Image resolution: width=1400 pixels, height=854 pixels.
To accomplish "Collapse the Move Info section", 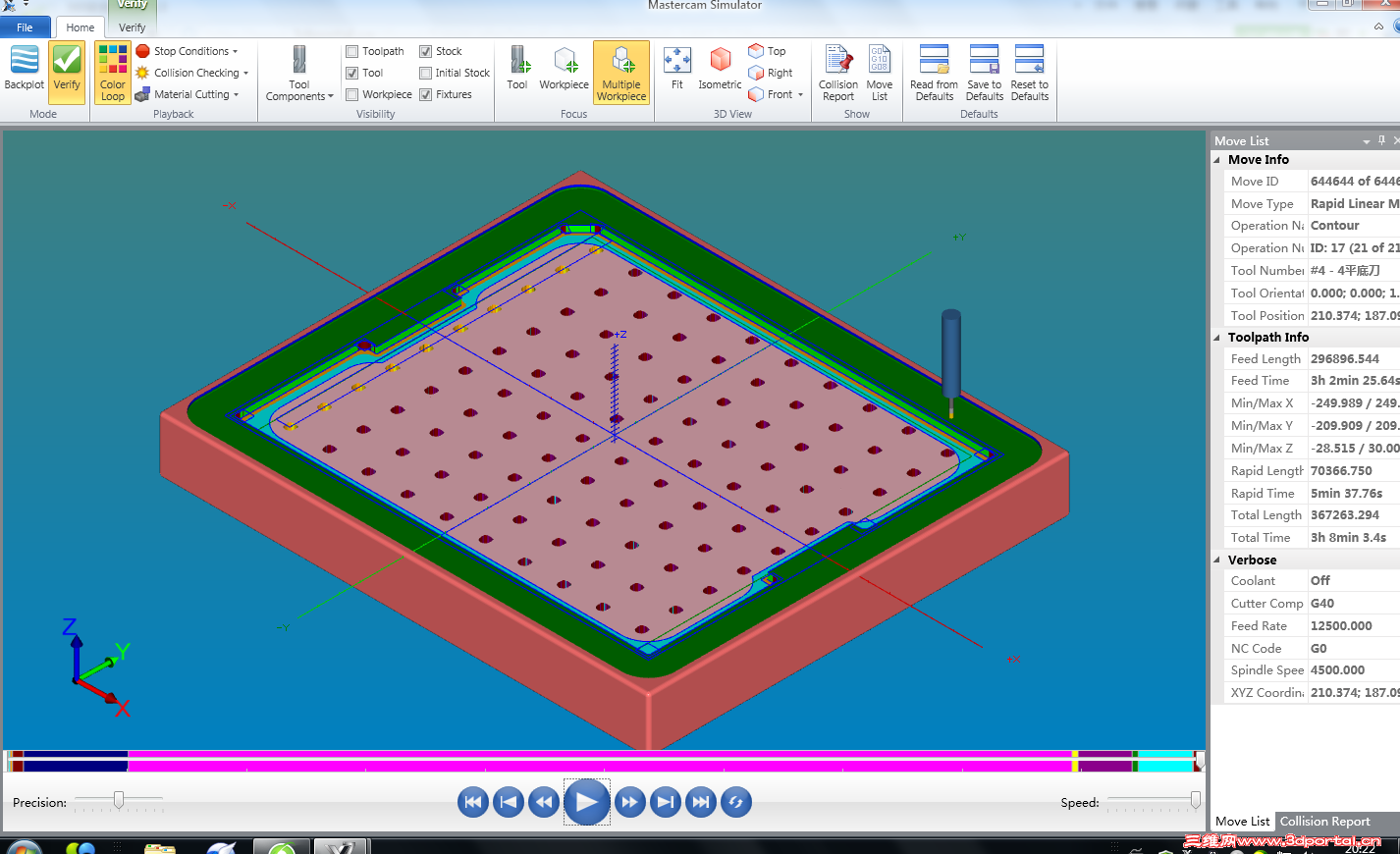I will coord(1218,160).
